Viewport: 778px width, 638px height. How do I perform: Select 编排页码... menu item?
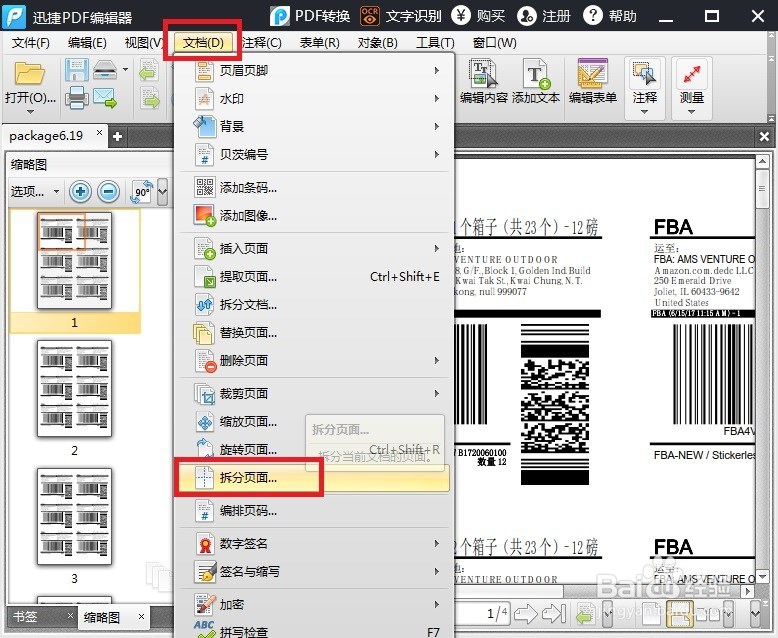point(314,510)
